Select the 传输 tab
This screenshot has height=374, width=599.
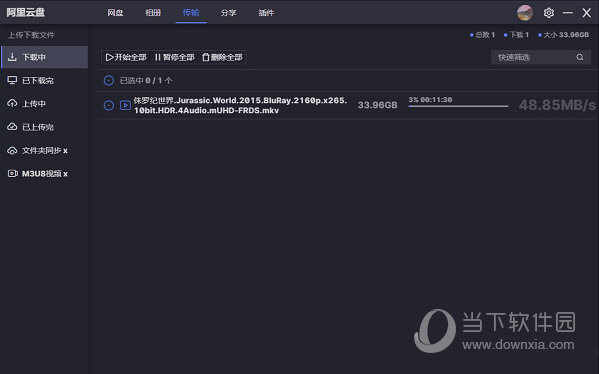[x=191, y=13]
